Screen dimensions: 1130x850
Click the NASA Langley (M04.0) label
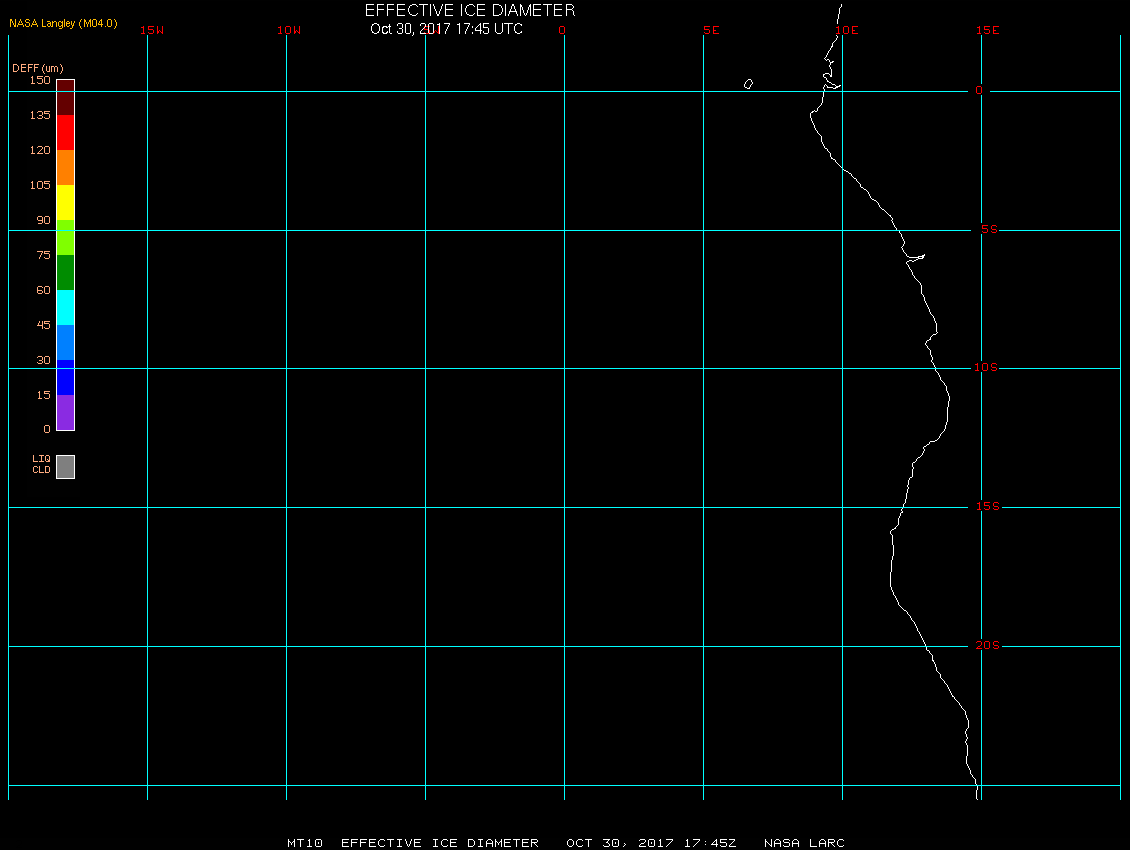pyautogui.click(x=63, y=23)
